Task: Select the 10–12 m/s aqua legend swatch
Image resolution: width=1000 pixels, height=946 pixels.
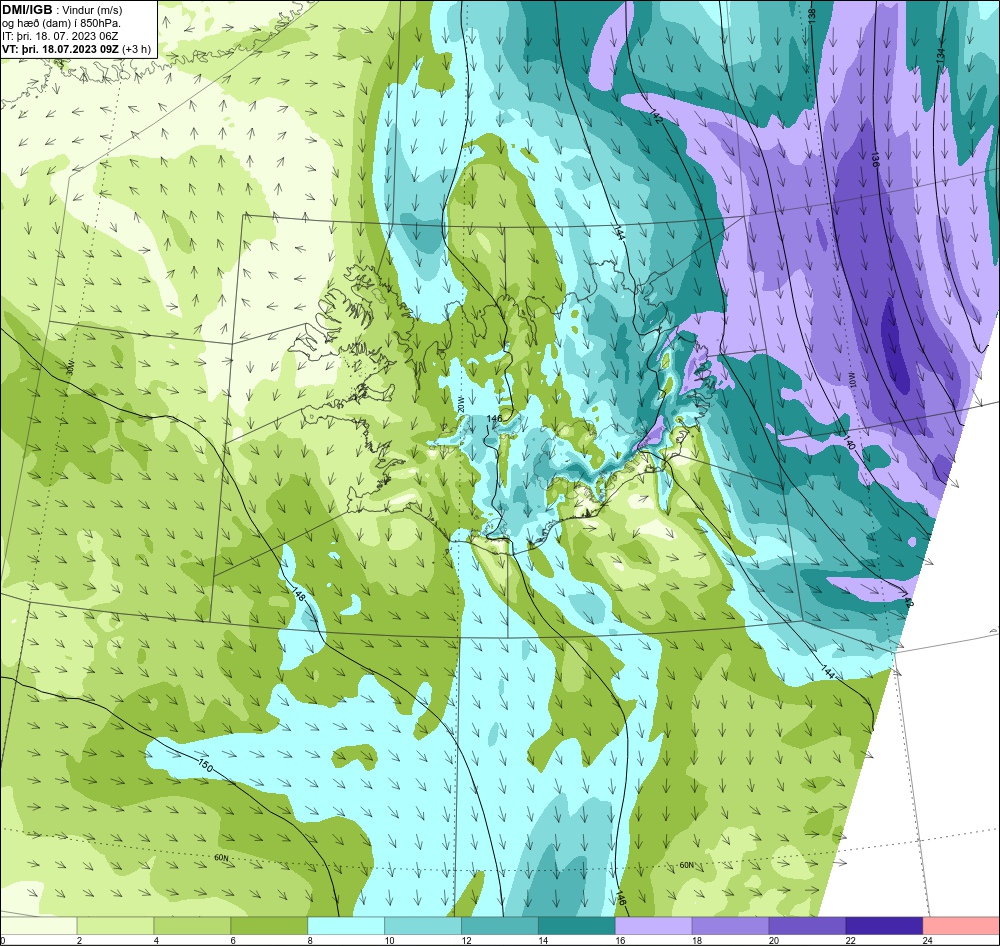Action: pyautogui.click(x=423, y=926)
